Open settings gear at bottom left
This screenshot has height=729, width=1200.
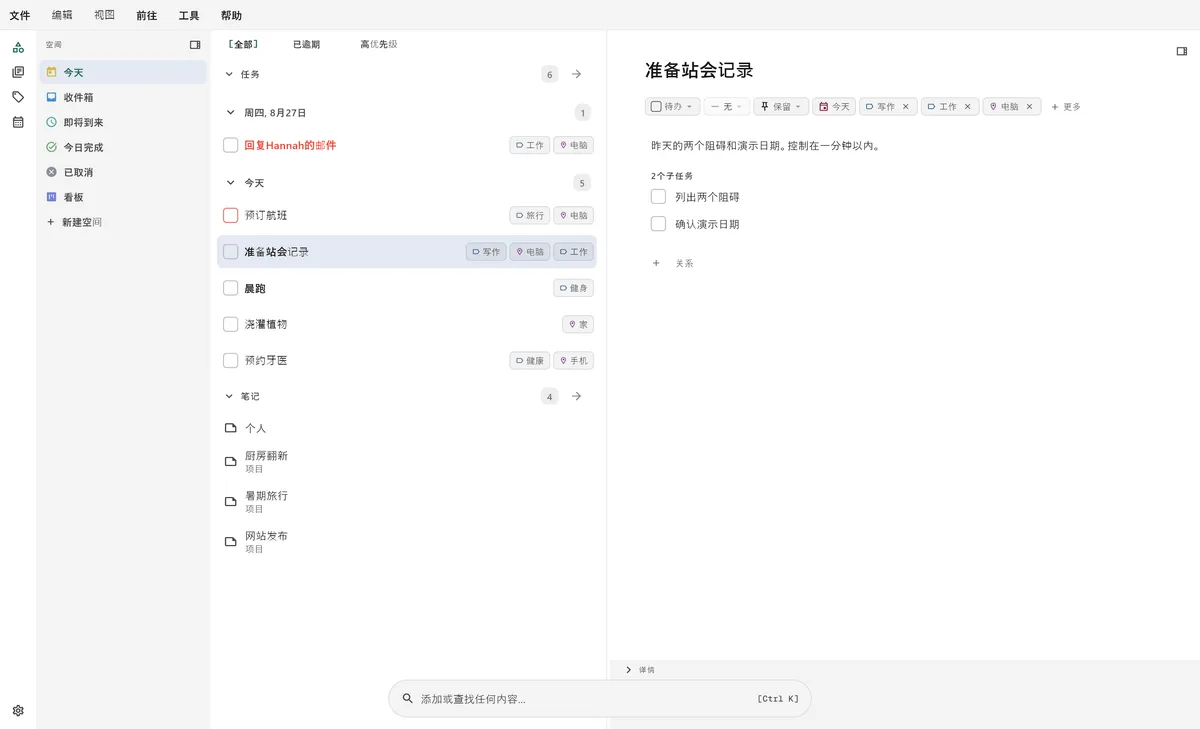[x=18, y=711]
